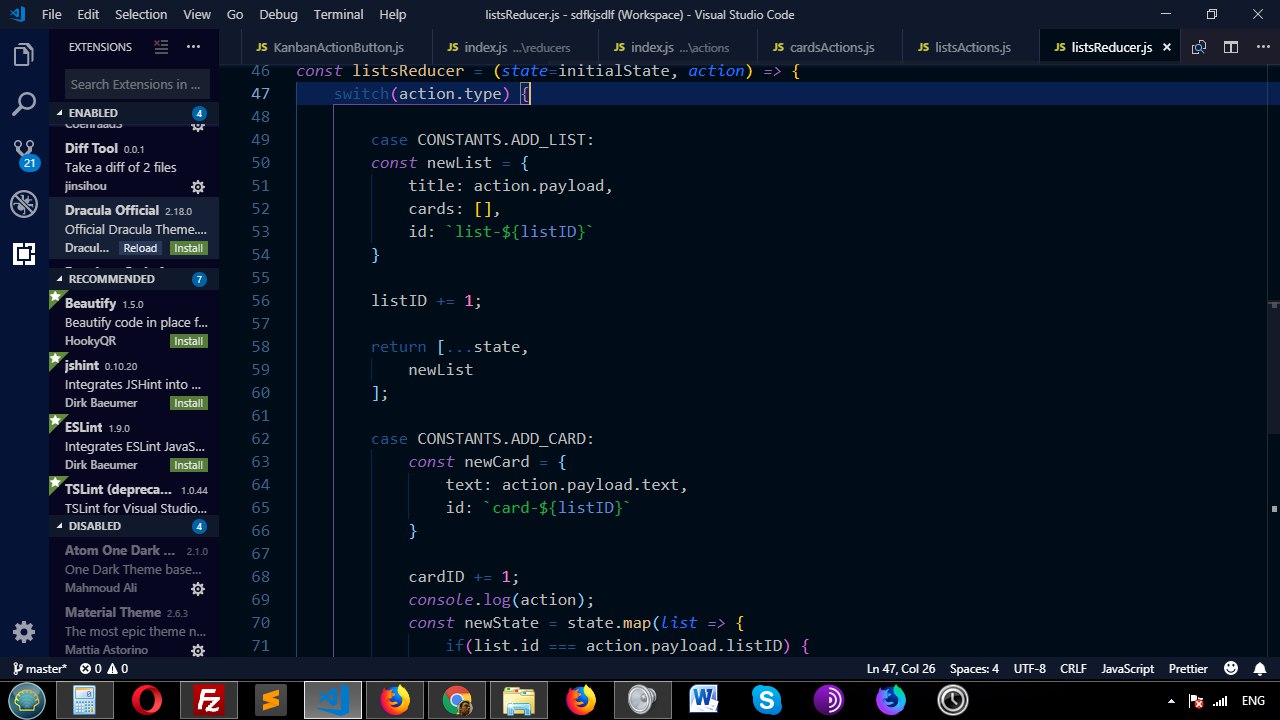Click the errors and warnings status indicator
The width and height of the screenshot is (1280, 720).
pyautogui.click(x=104, y=669)
